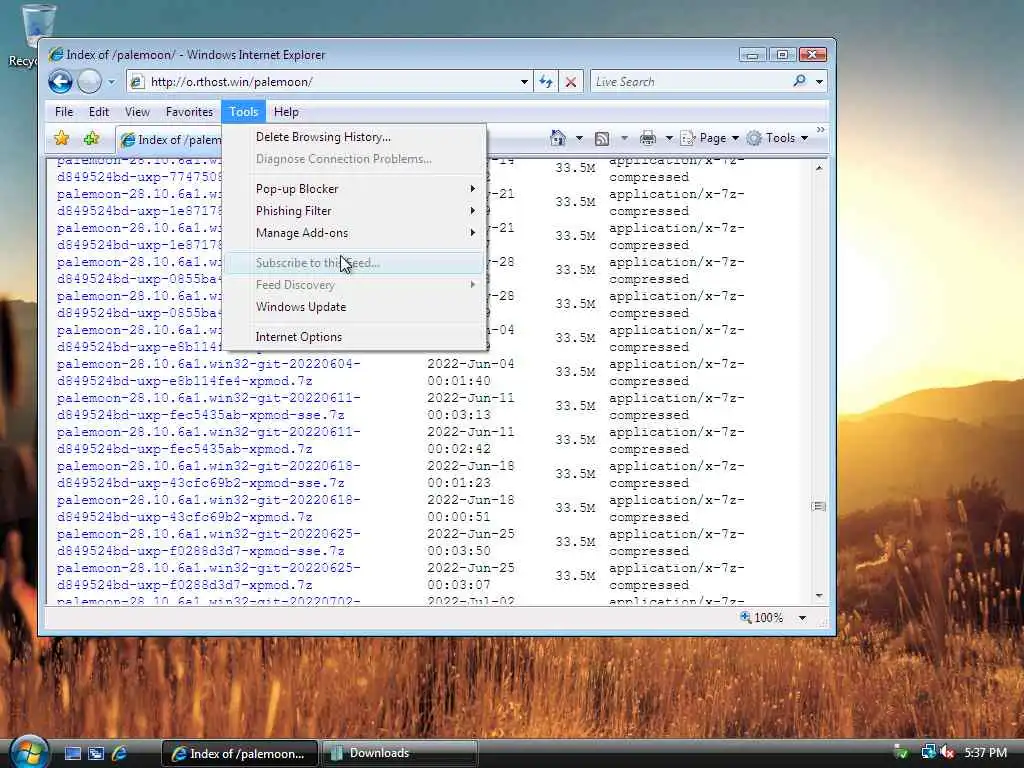The width and height of the screenshot is (1024, 768).
Task: Click Show Desktop quick launch icon
Action: pyautogui.click(x=73, y=754)
